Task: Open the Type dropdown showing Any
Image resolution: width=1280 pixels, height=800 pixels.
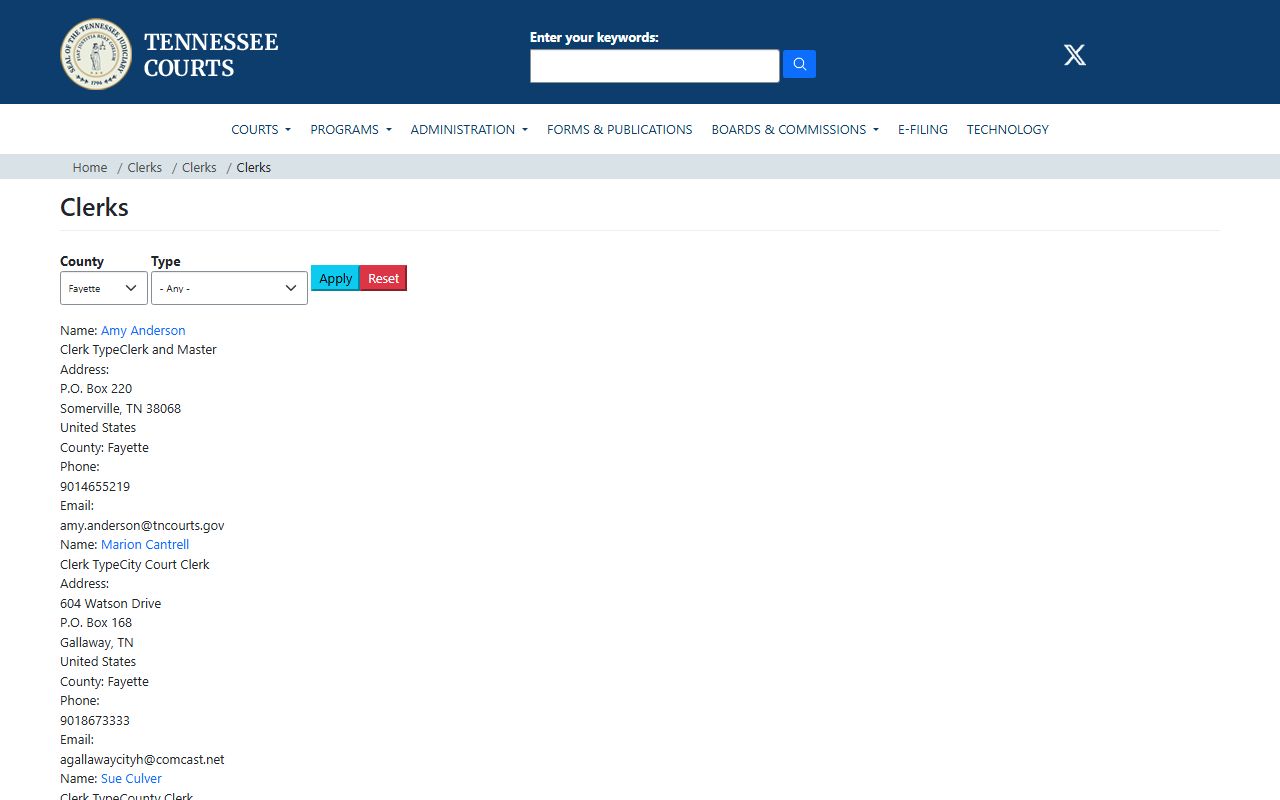Action: pyautogui.click(x=229, y=288)
